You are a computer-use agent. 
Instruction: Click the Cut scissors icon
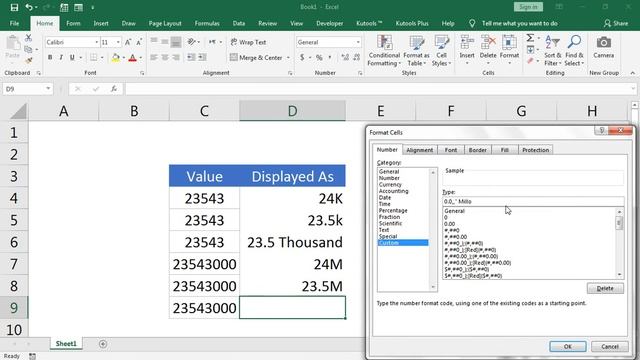pyautogui.click(x=28, y=38)
